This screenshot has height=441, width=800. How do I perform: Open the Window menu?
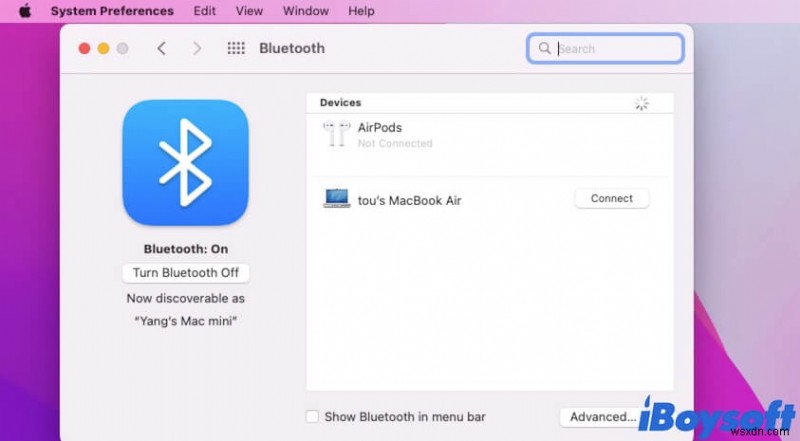306,11
